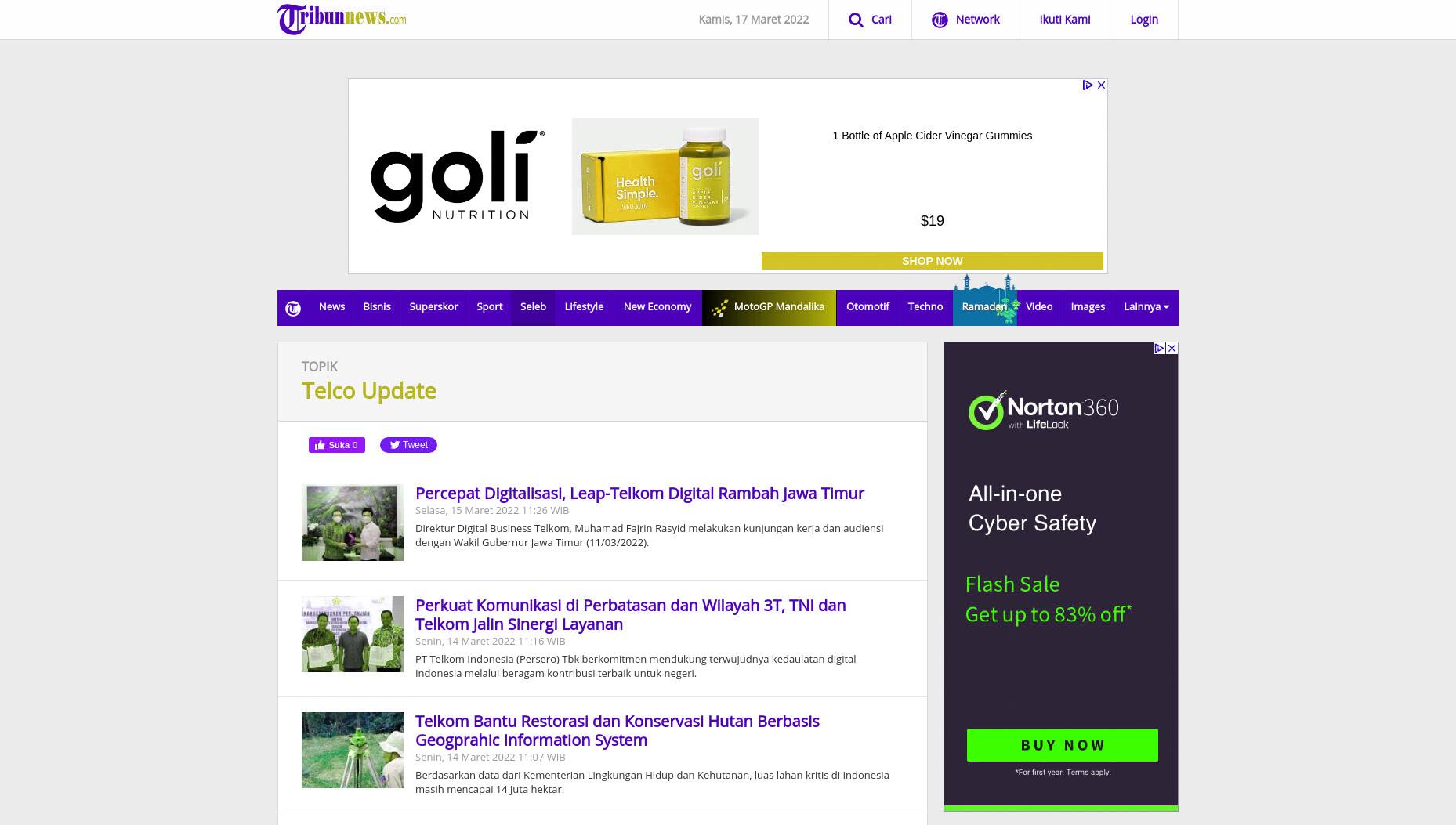Open the Percepat Digitalisasi Leap-Telkom article
1456x825 pixels.
pos(639,493)
